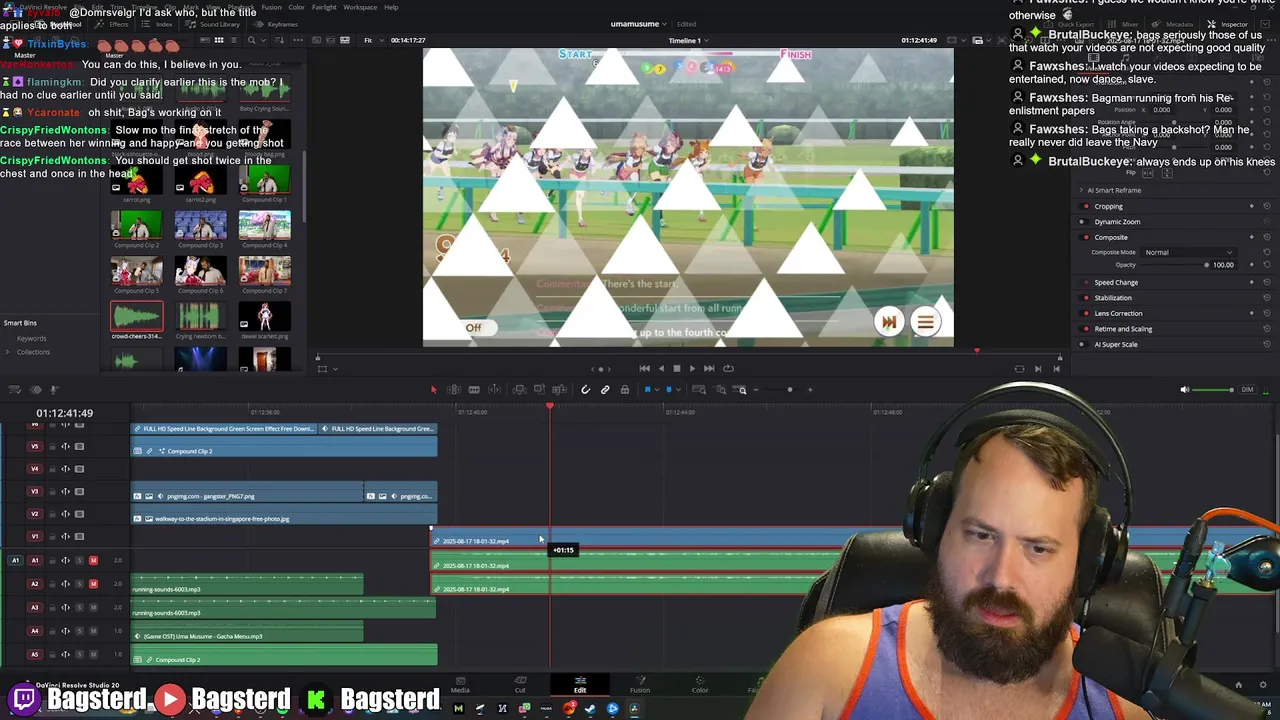Screen dimensions: 1280x720
Task: Open the Cut page icon
Action: coord(520,684)
